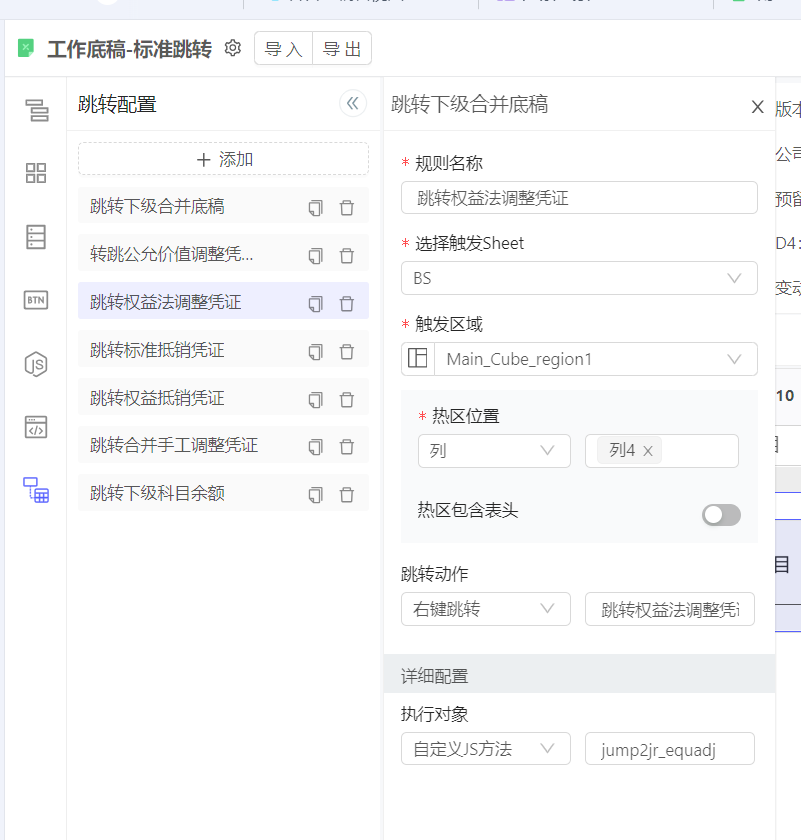Click the 规则名称 input field
The image size is (801, 840).
click(x=579, y=198)
